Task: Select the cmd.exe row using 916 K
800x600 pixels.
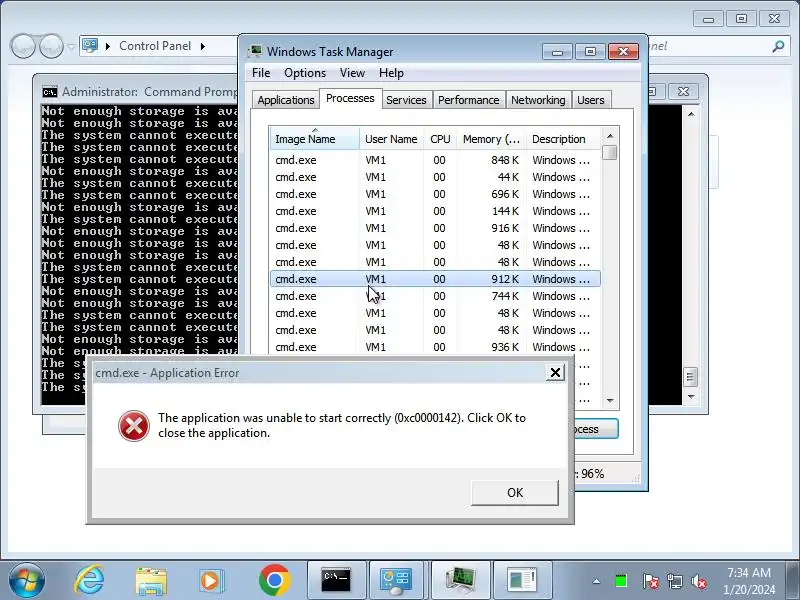Action: click(x=435, y=228)
